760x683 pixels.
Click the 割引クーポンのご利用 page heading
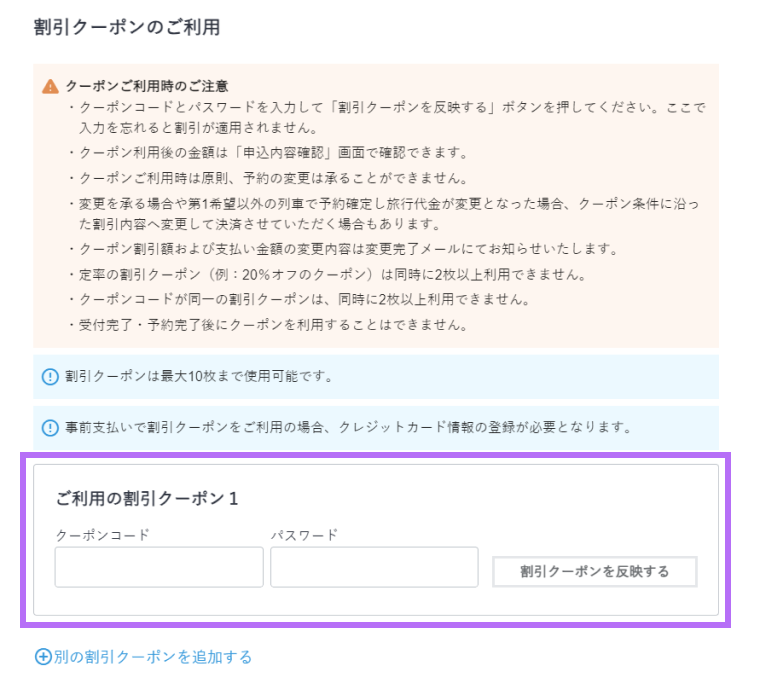pos(126,27)
